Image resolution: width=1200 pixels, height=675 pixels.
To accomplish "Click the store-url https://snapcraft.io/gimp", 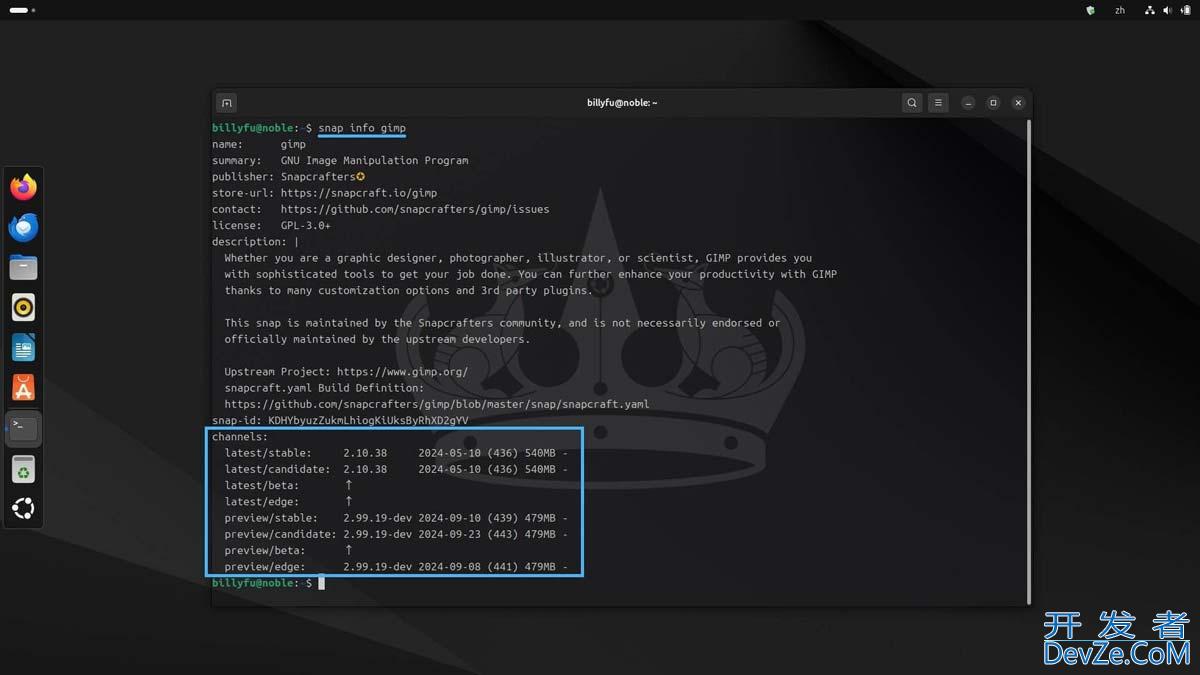I will point(359,193).
